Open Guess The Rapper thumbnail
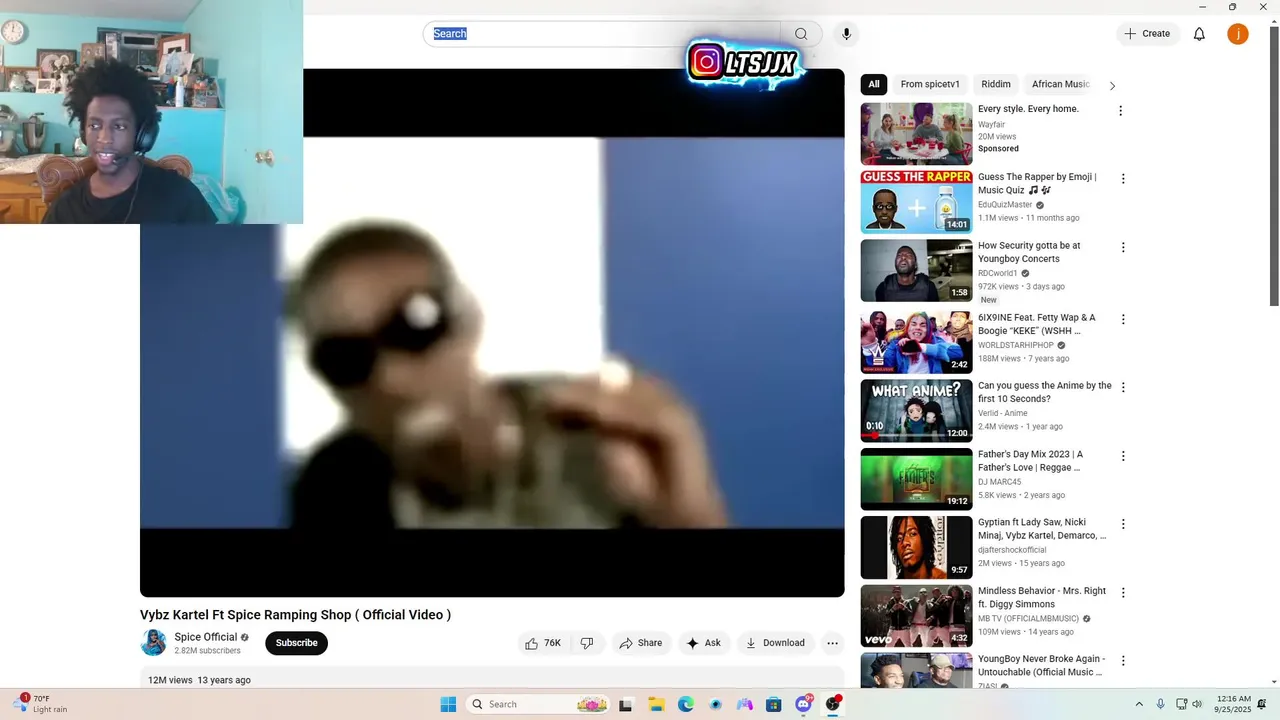 pos(916,202)
